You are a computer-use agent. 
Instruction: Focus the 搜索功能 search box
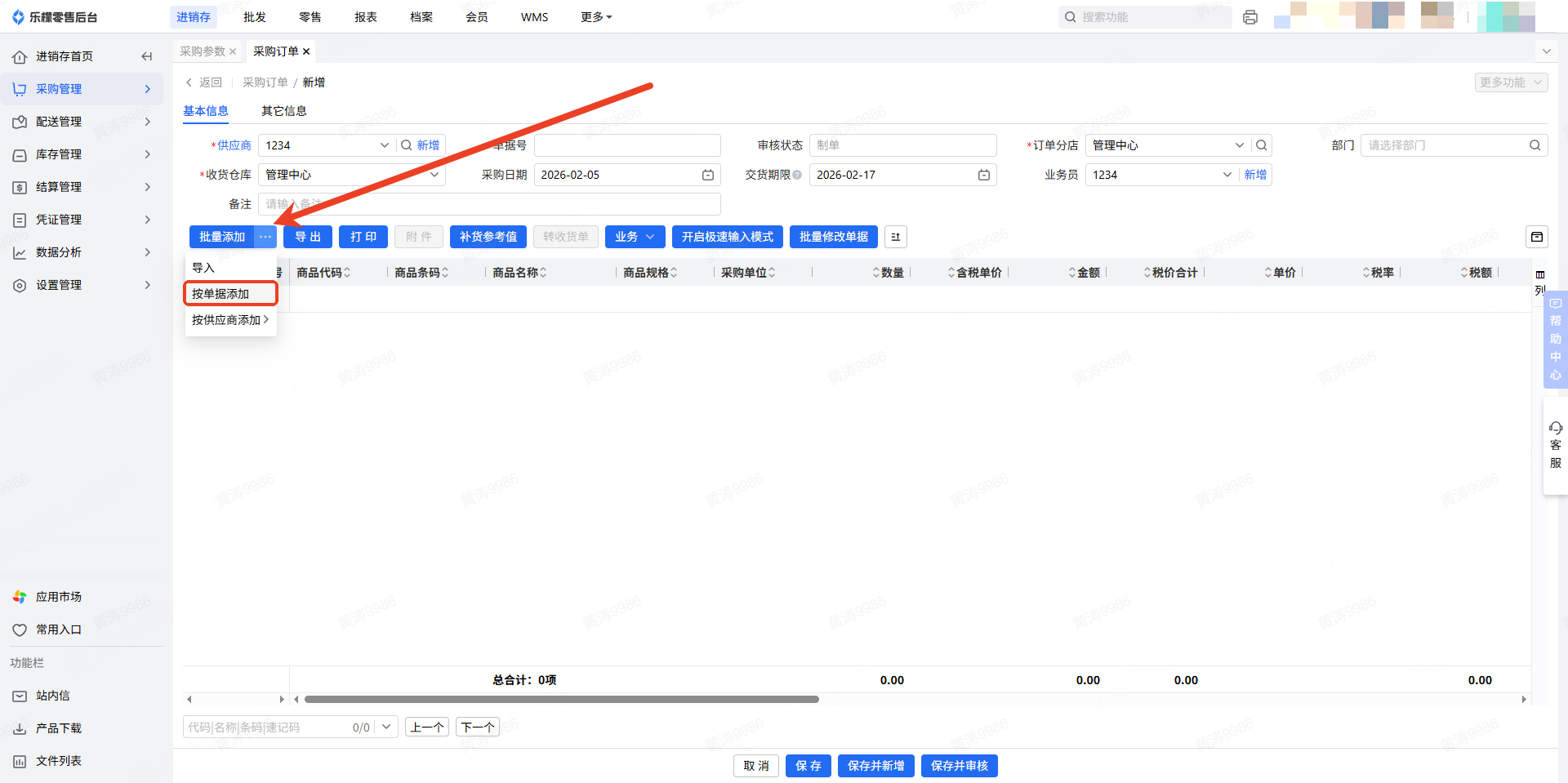[x=1146, y=17]
